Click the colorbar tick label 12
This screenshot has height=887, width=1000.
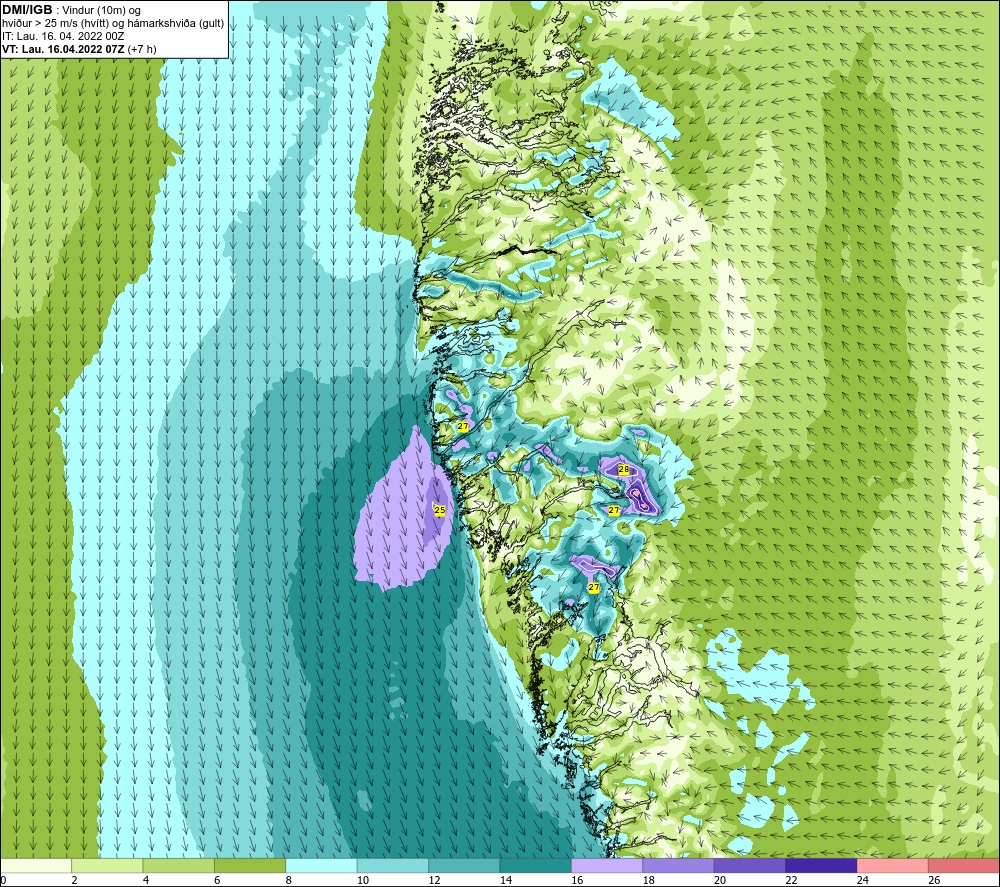pos(434,880)
